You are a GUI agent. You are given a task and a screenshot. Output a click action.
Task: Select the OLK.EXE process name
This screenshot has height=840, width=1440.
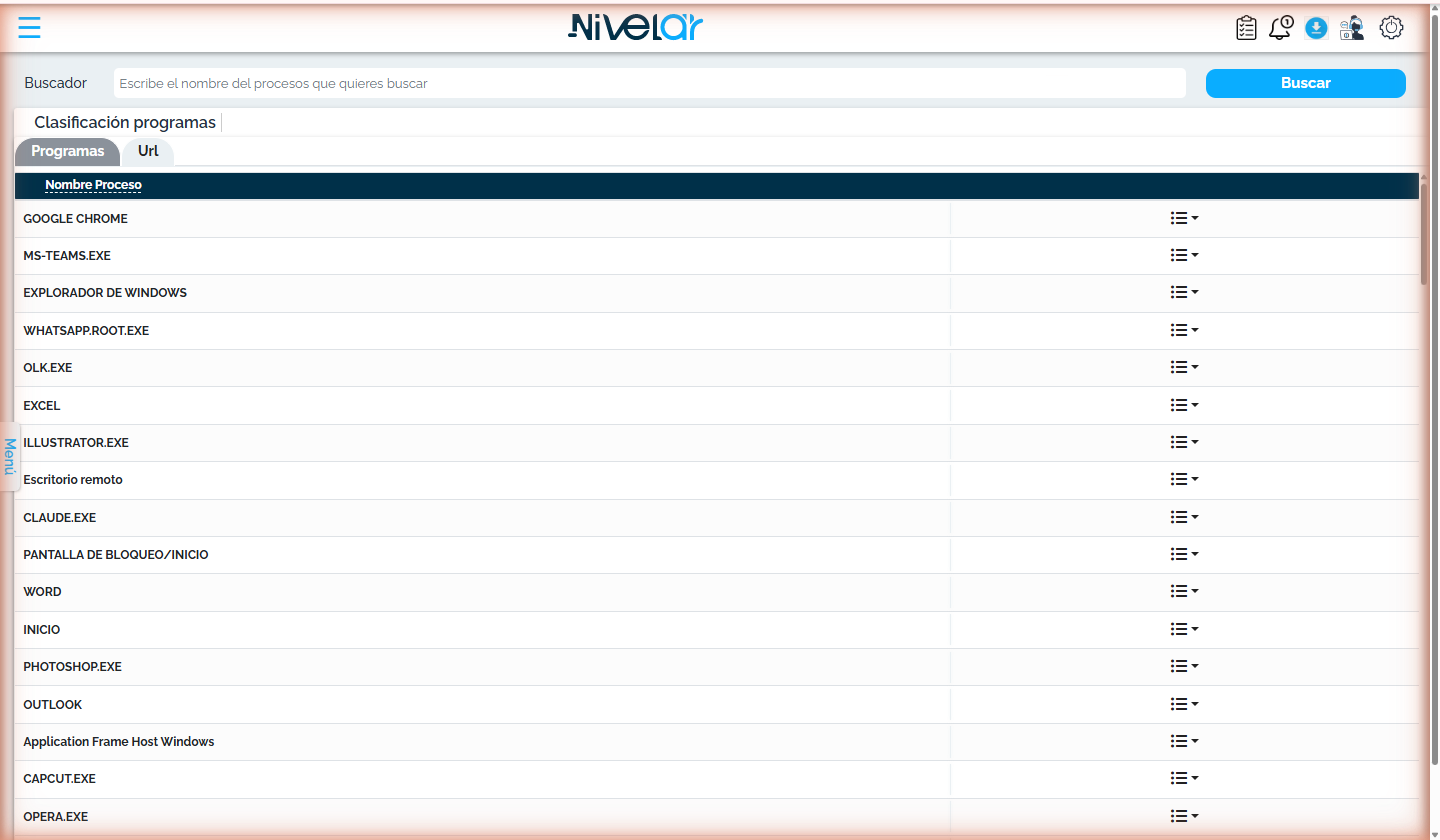[48, 367]
